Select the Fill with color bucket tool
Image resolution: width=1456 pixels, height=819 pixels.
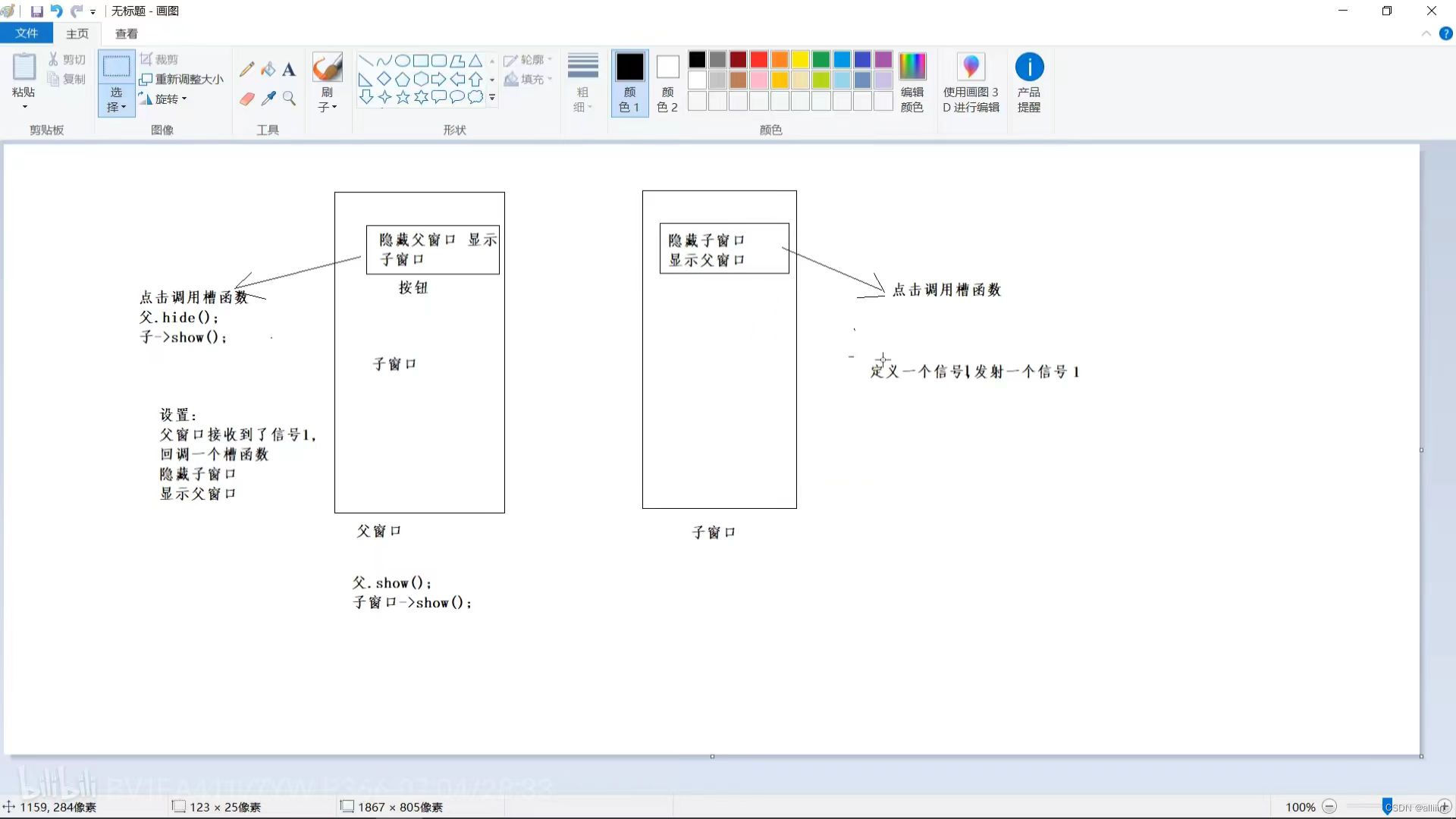click(268, 70)
